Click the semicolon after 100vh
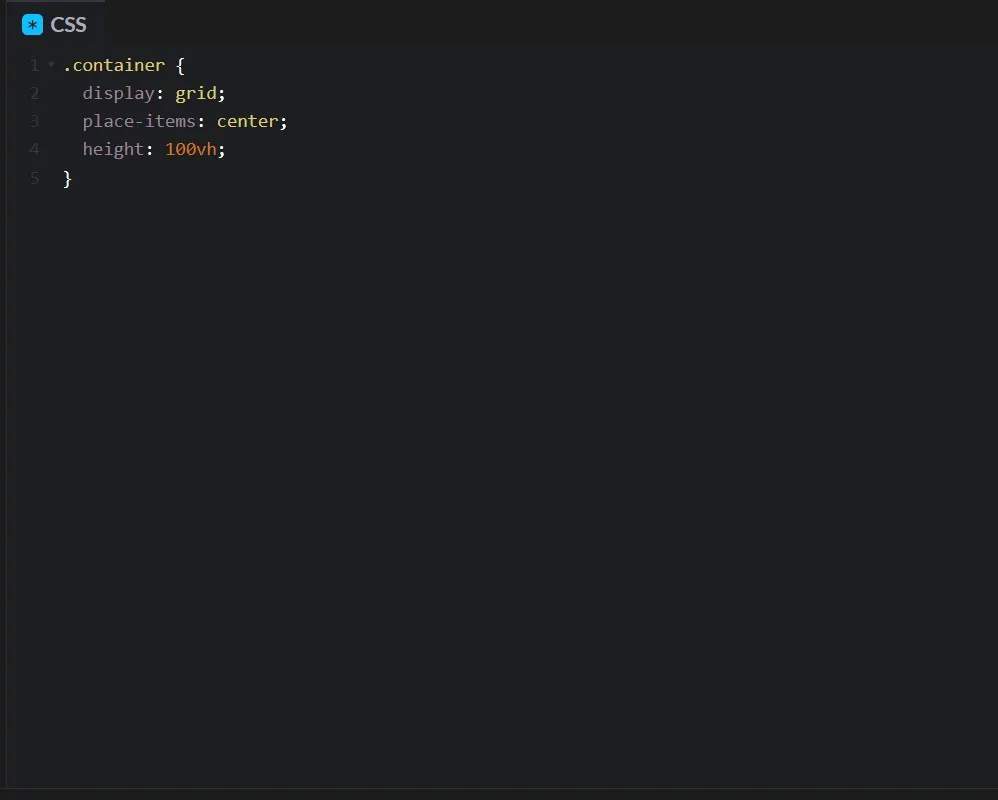Screen dimensions: 998x800 pyautogui.click(x=221, y=151)
